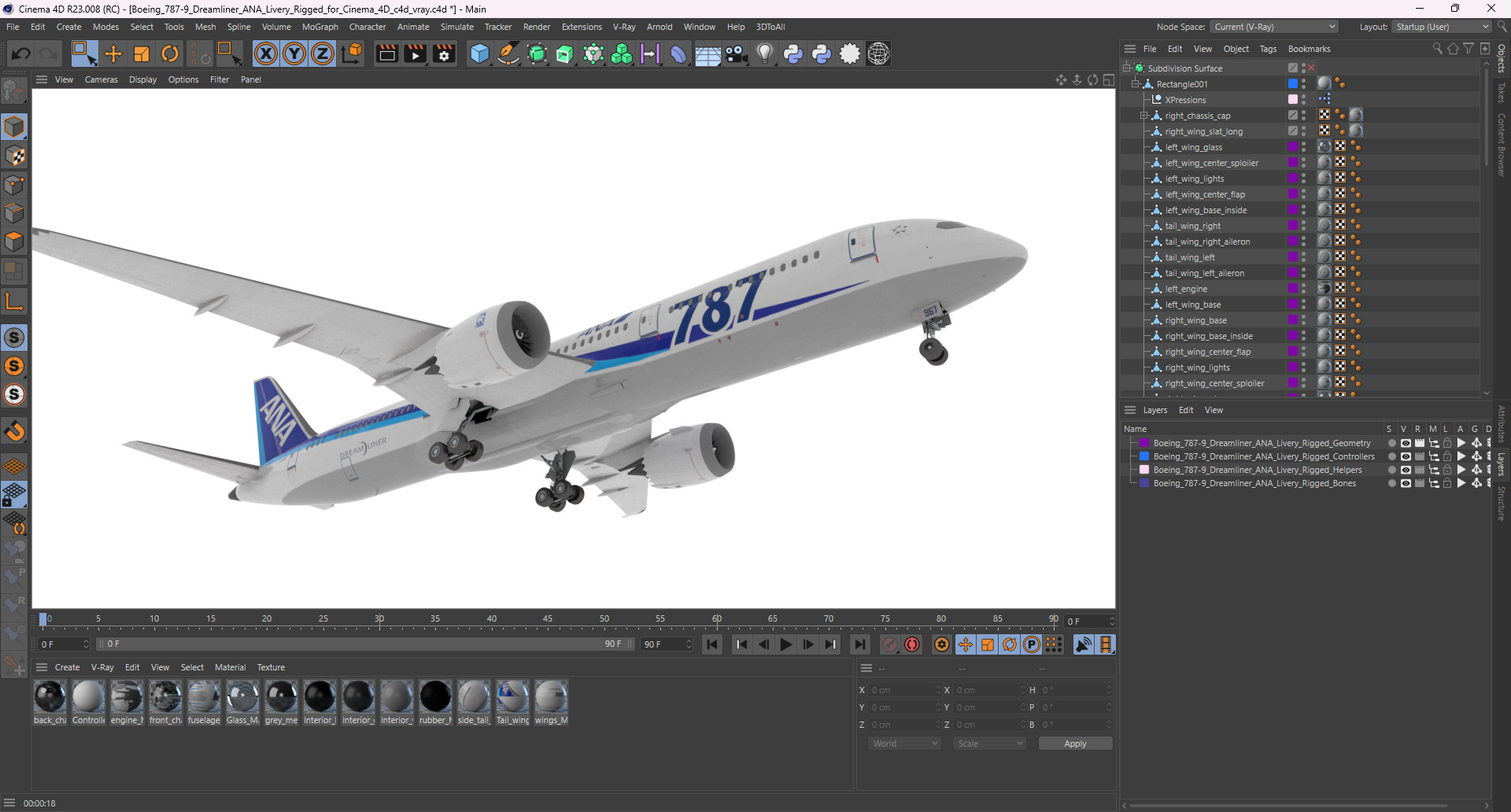
Task: Select the Rotate tool
Action: coord(170,54)
